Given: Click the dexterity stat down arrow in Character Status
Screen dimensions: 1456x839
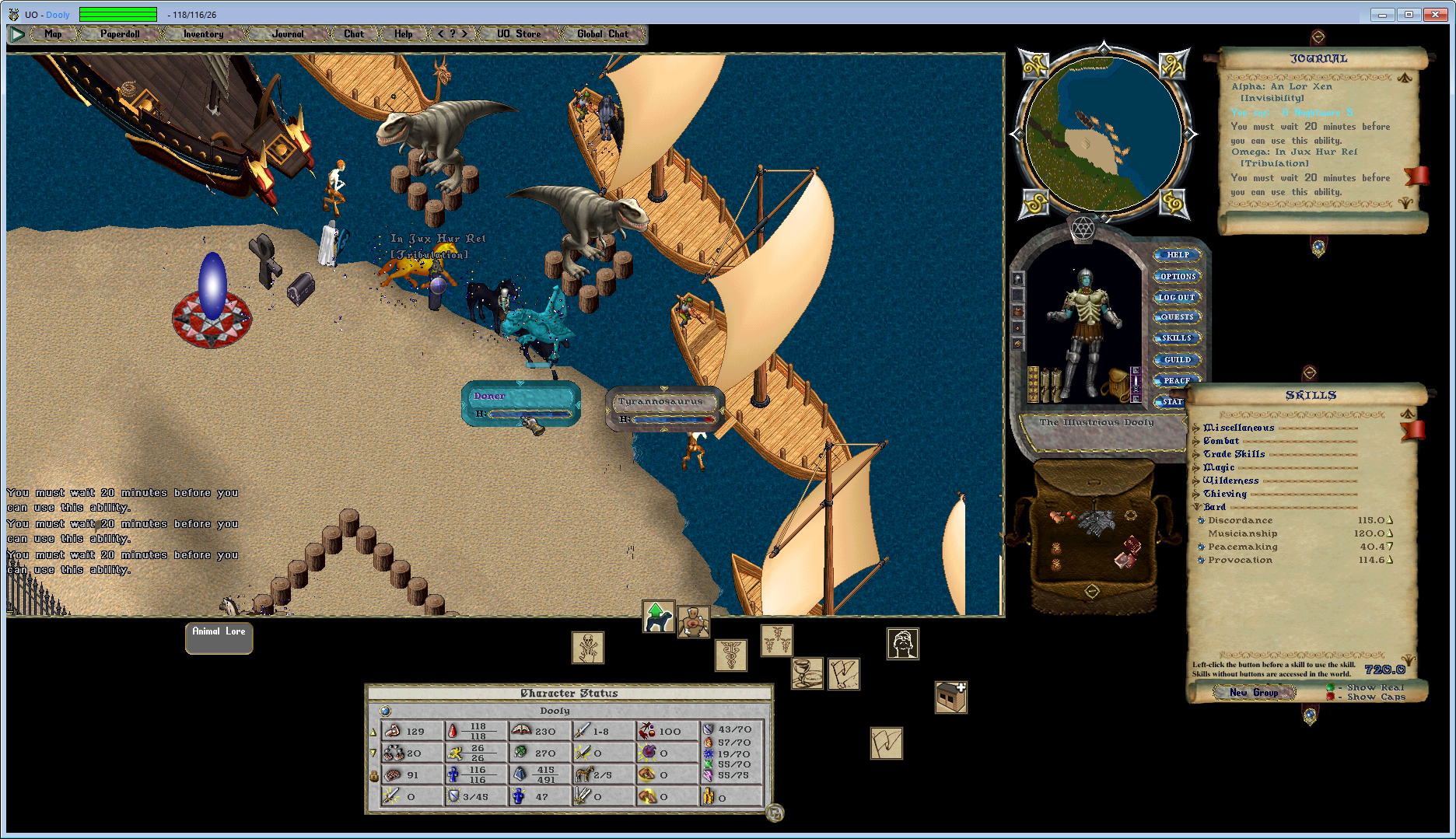Looking at the screenshot, I should pyautogui.click(x=373, y=753).
